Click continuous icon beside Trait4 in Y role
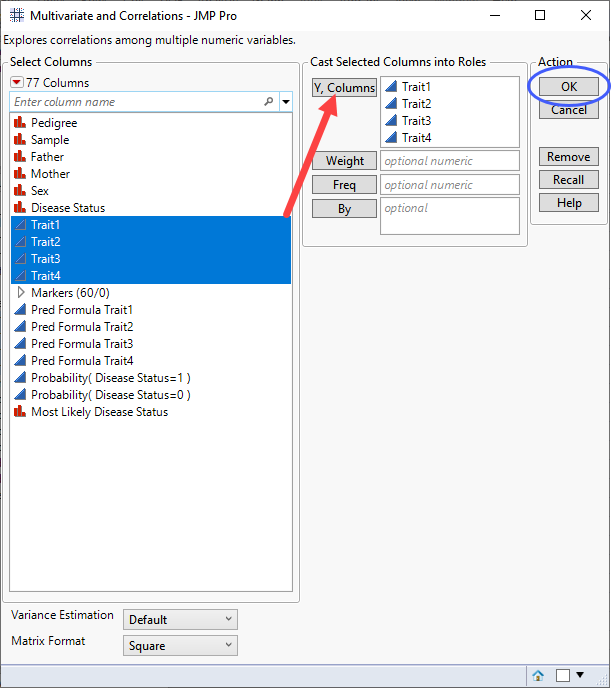 click(x=391, y=137)
